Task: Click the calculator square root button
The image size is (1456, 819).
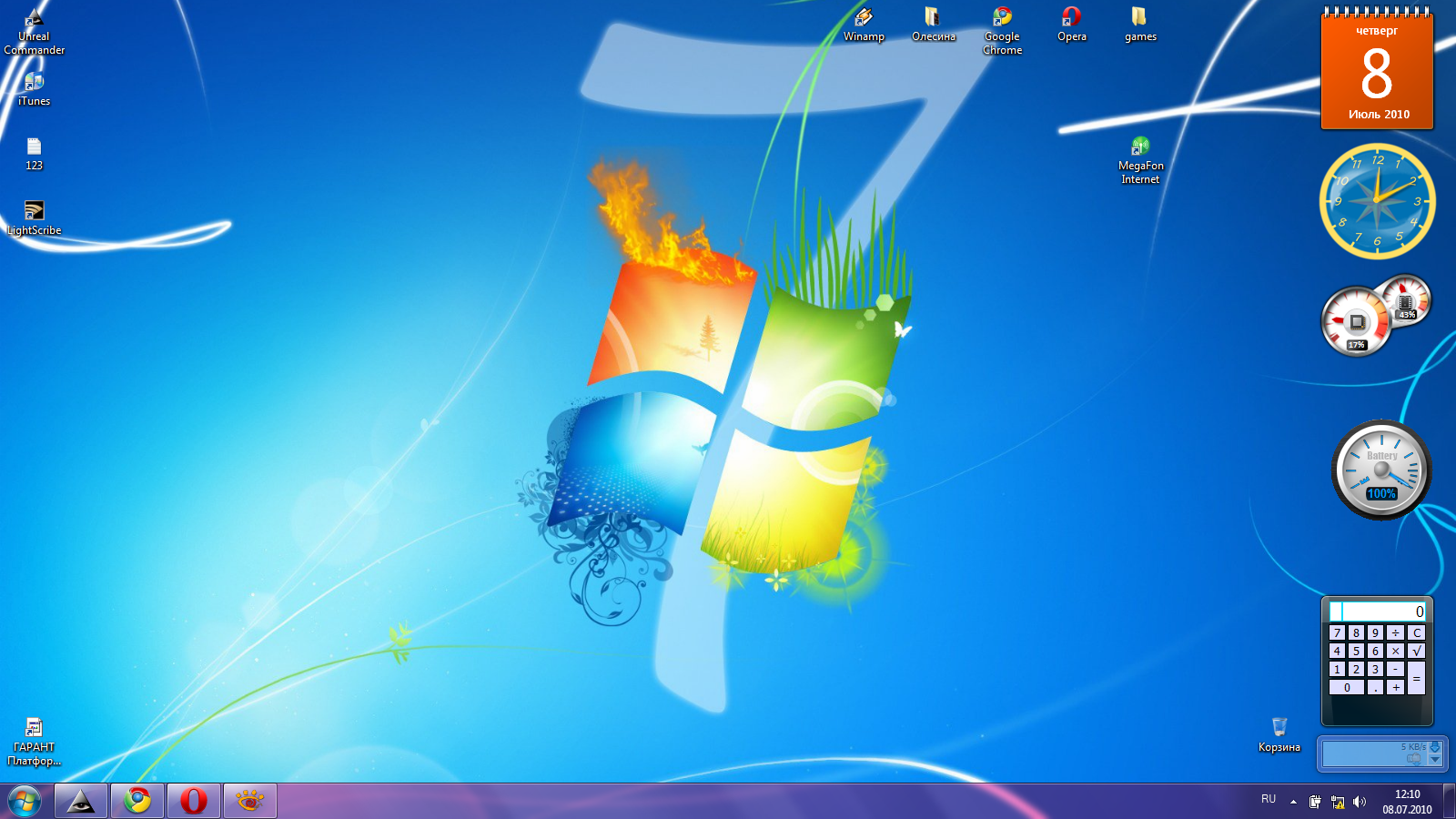Action: pos(1417,651)
